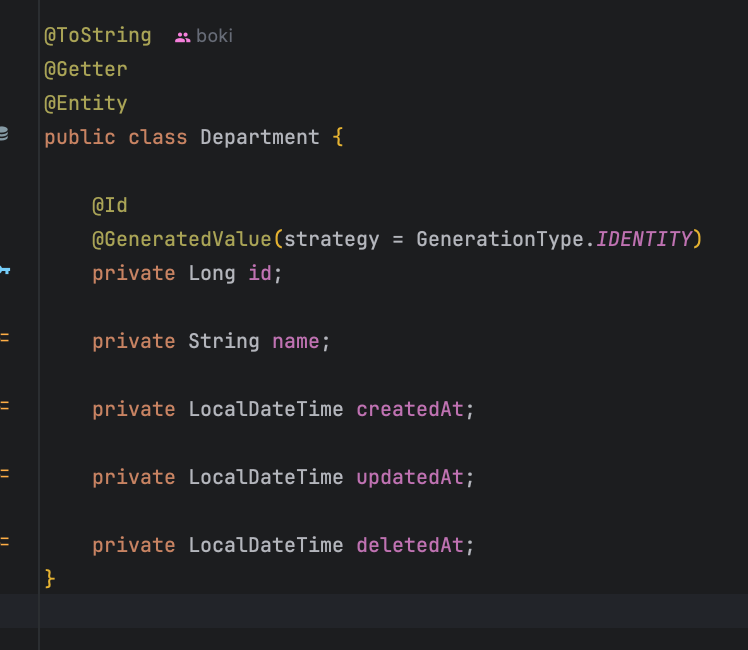Click the String type of name field
The image size is (748, 650).
click(224, 341)
